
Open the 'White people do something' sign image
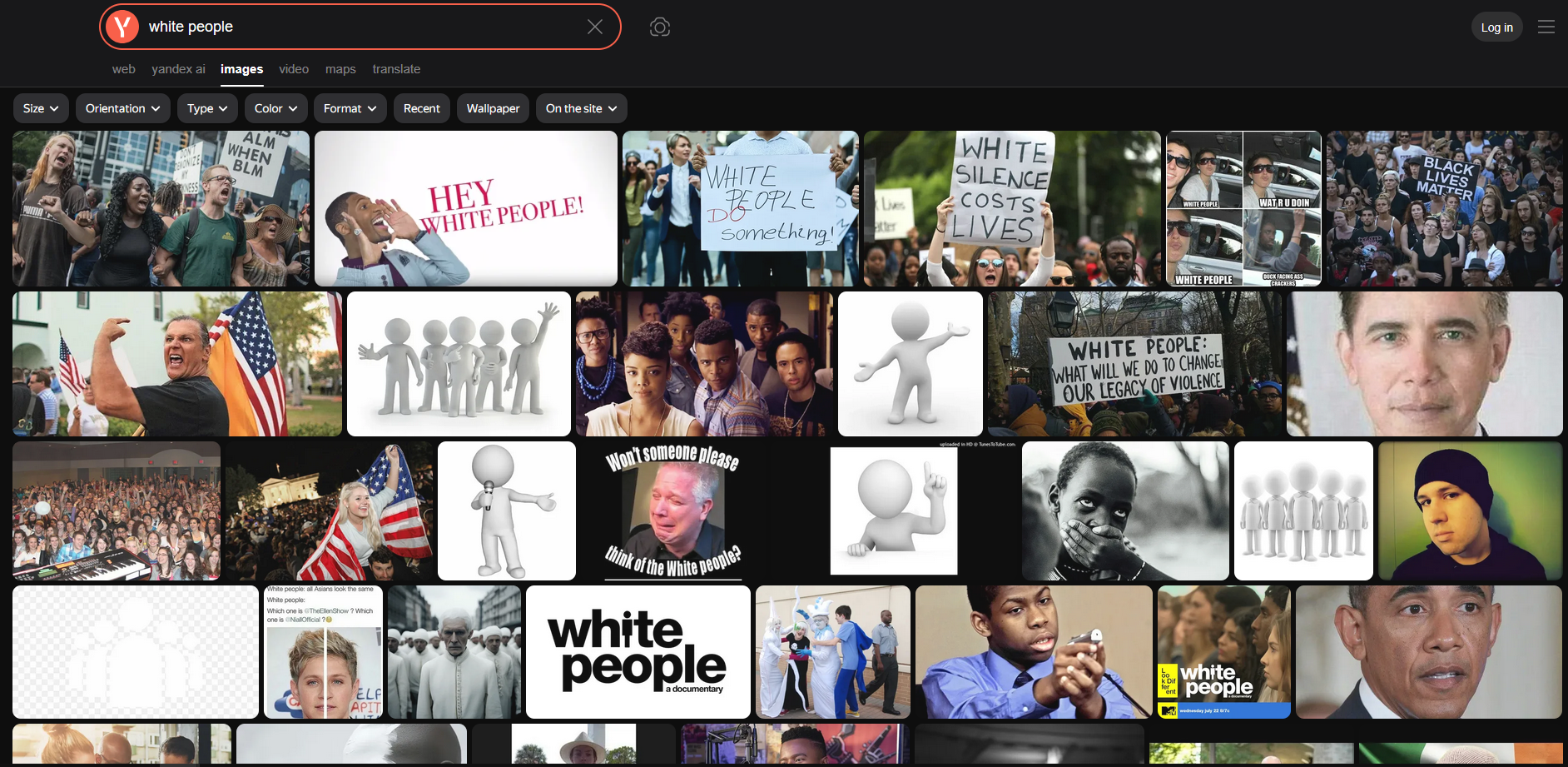(741, 208)
